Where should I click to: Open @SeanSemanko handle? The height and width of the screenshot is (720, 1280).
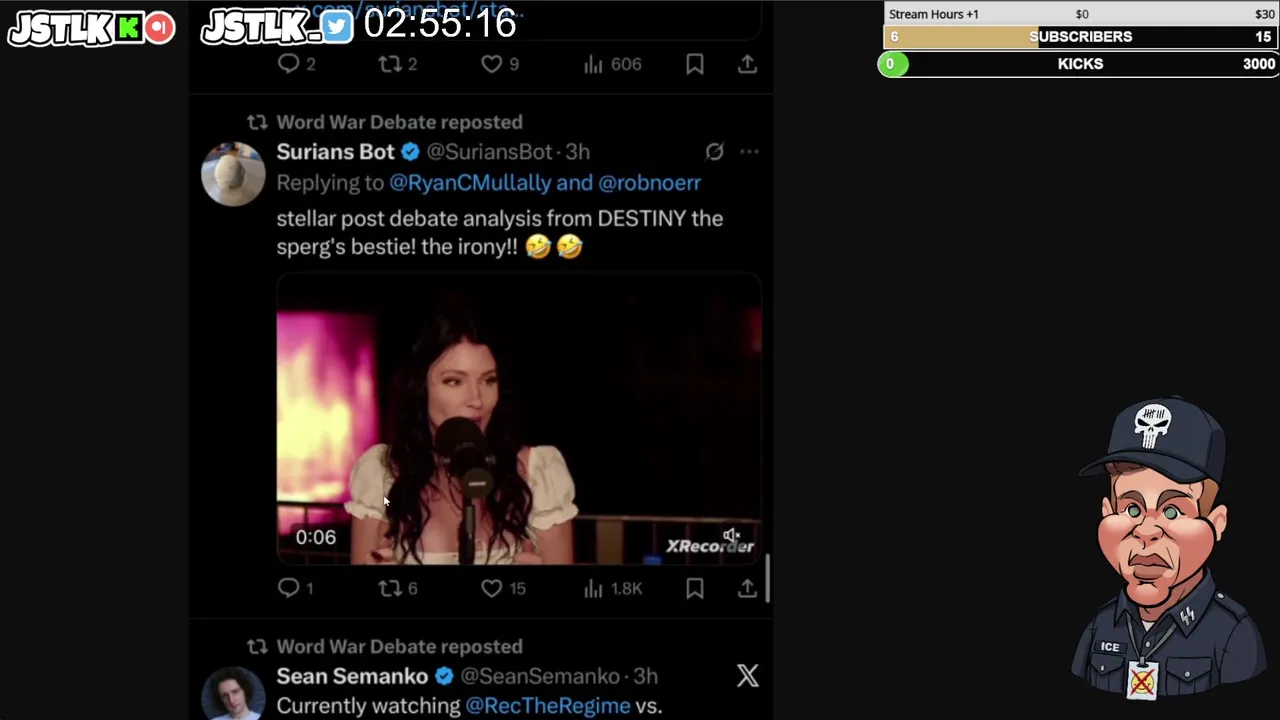pos(540,676)
